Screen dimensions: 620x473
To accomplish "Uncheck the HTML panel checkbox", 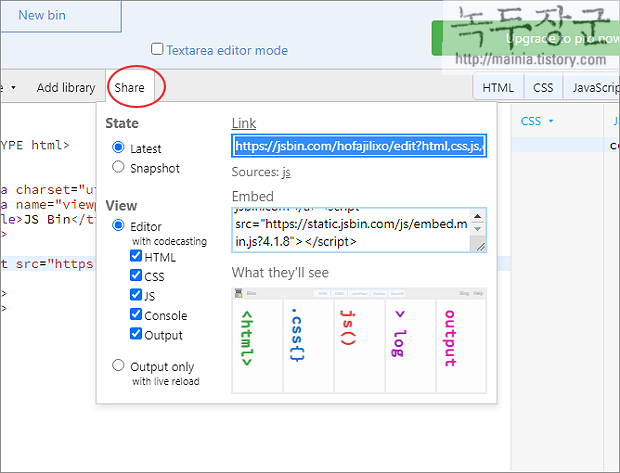I will point(136,255).
